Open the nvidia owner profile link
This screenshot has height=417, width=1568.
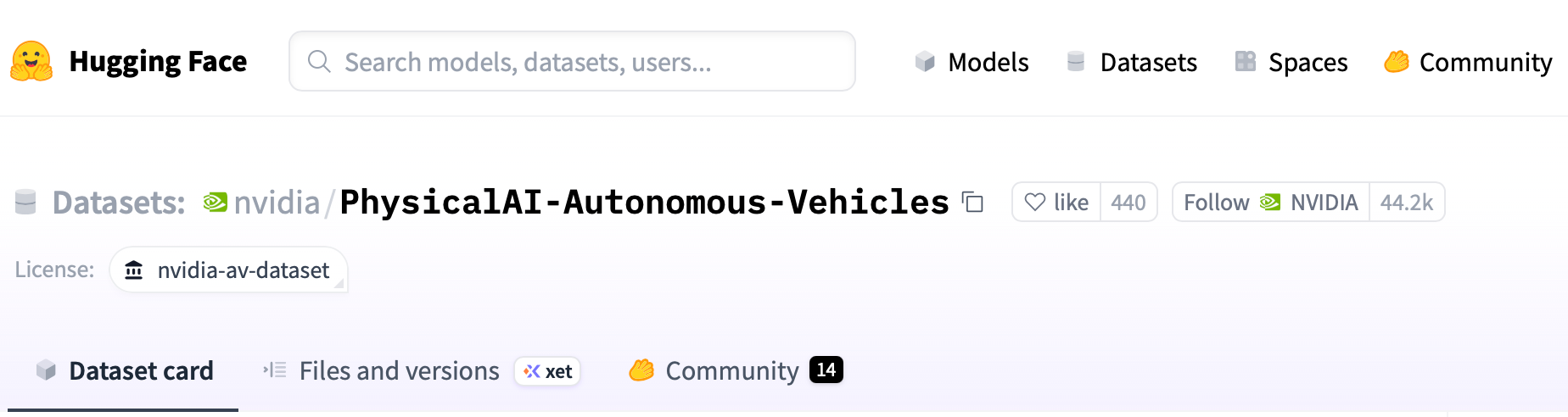[x=277, y=203]
